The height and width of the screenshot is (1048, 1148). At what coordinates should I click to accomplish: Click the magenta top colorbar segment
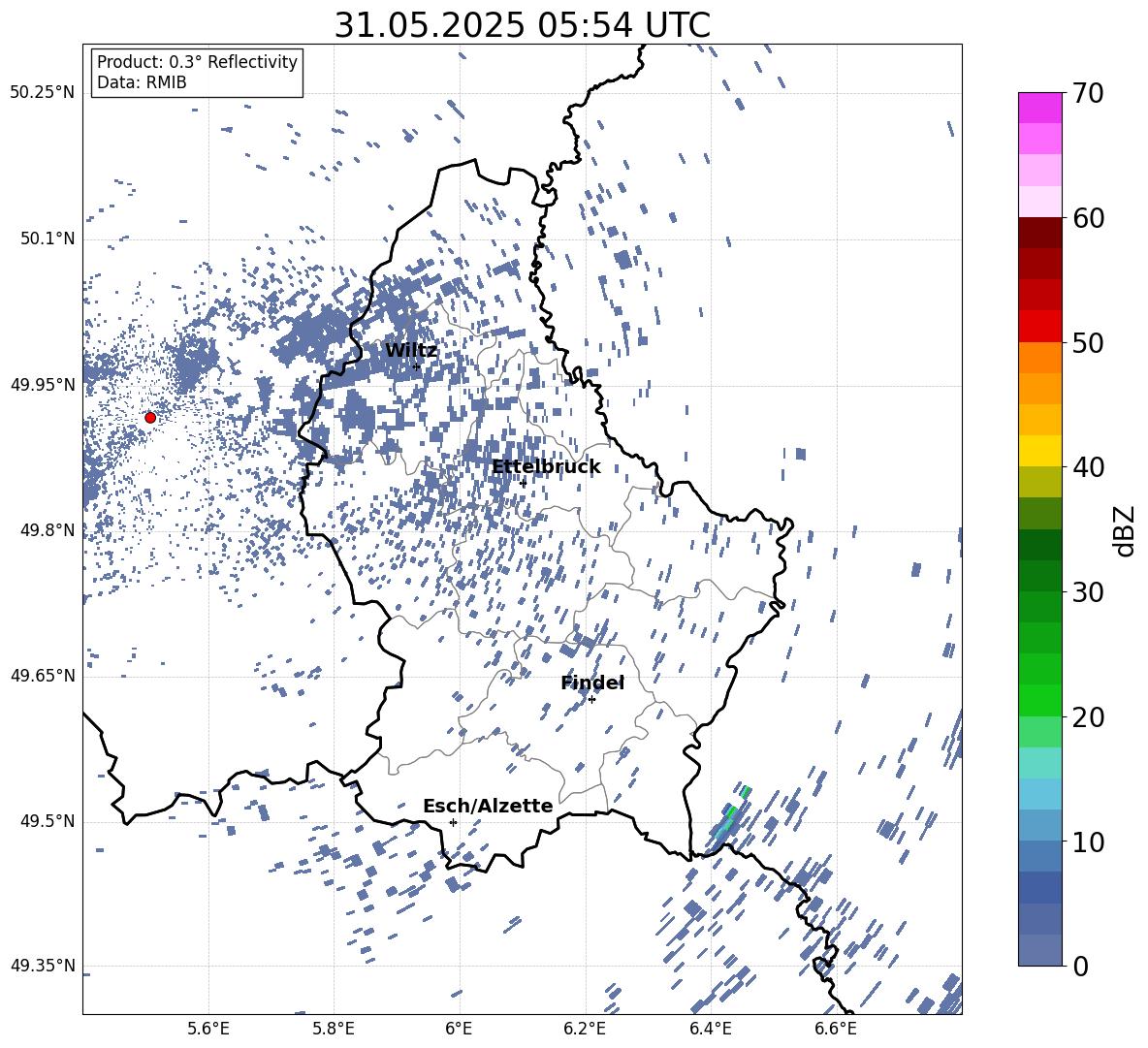1039,108
